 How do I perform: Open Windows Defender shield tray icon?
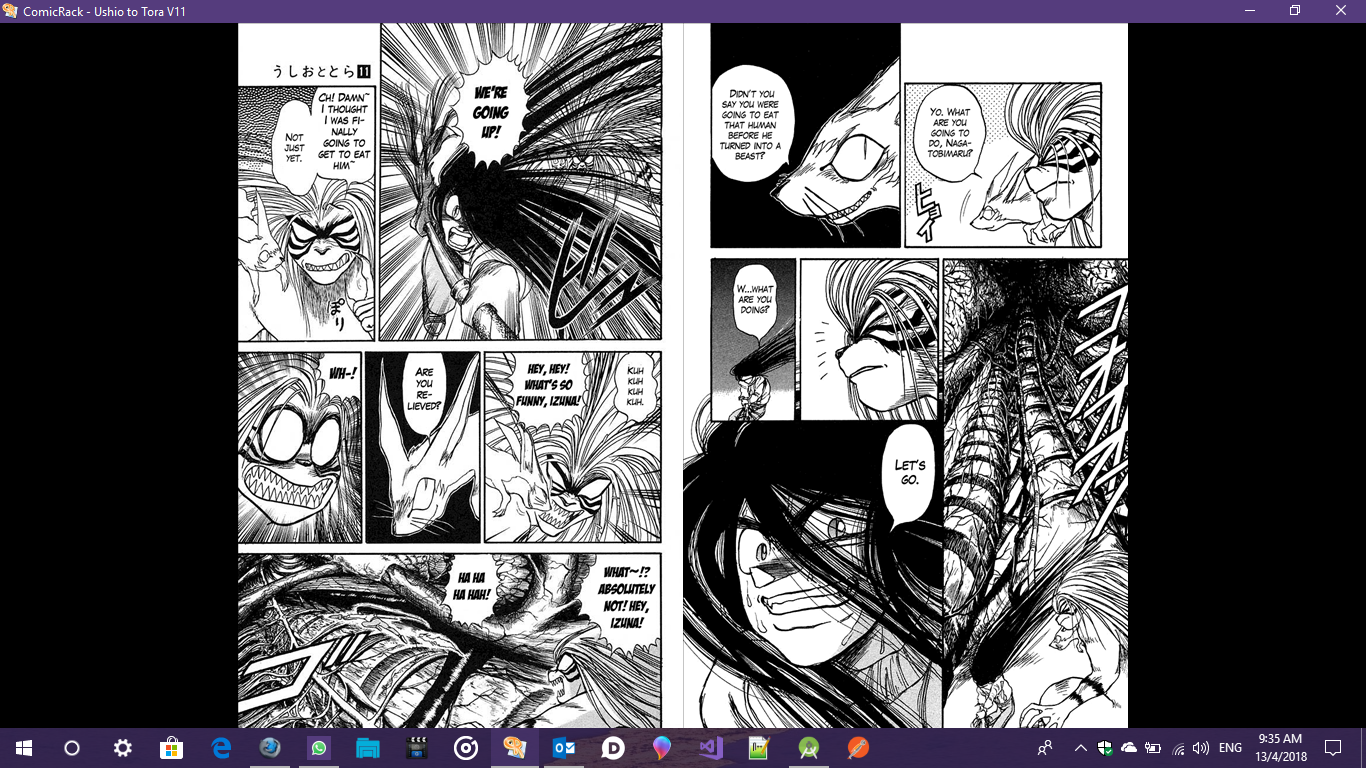pos(1105,748)
